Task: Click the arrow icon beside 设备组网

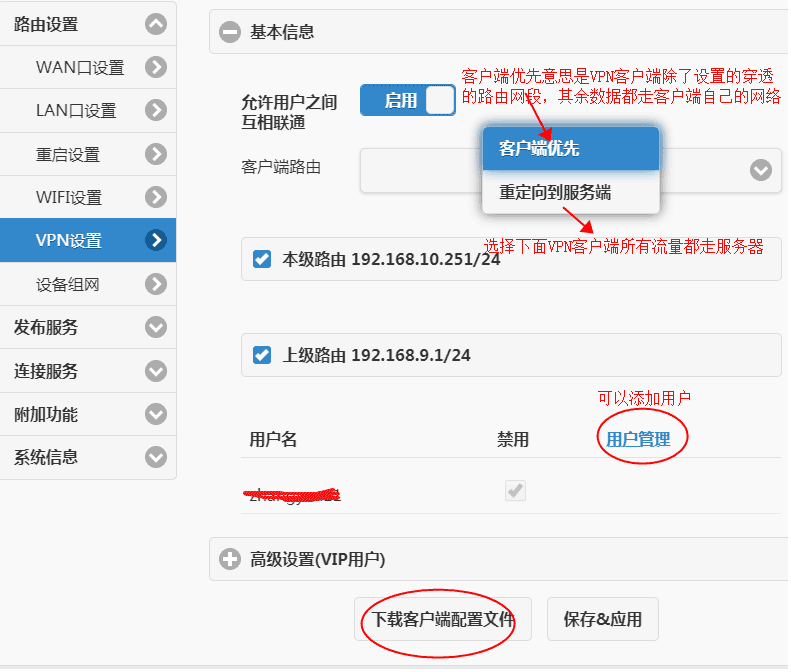Action: pyautogui.click(x=155, y=284)
